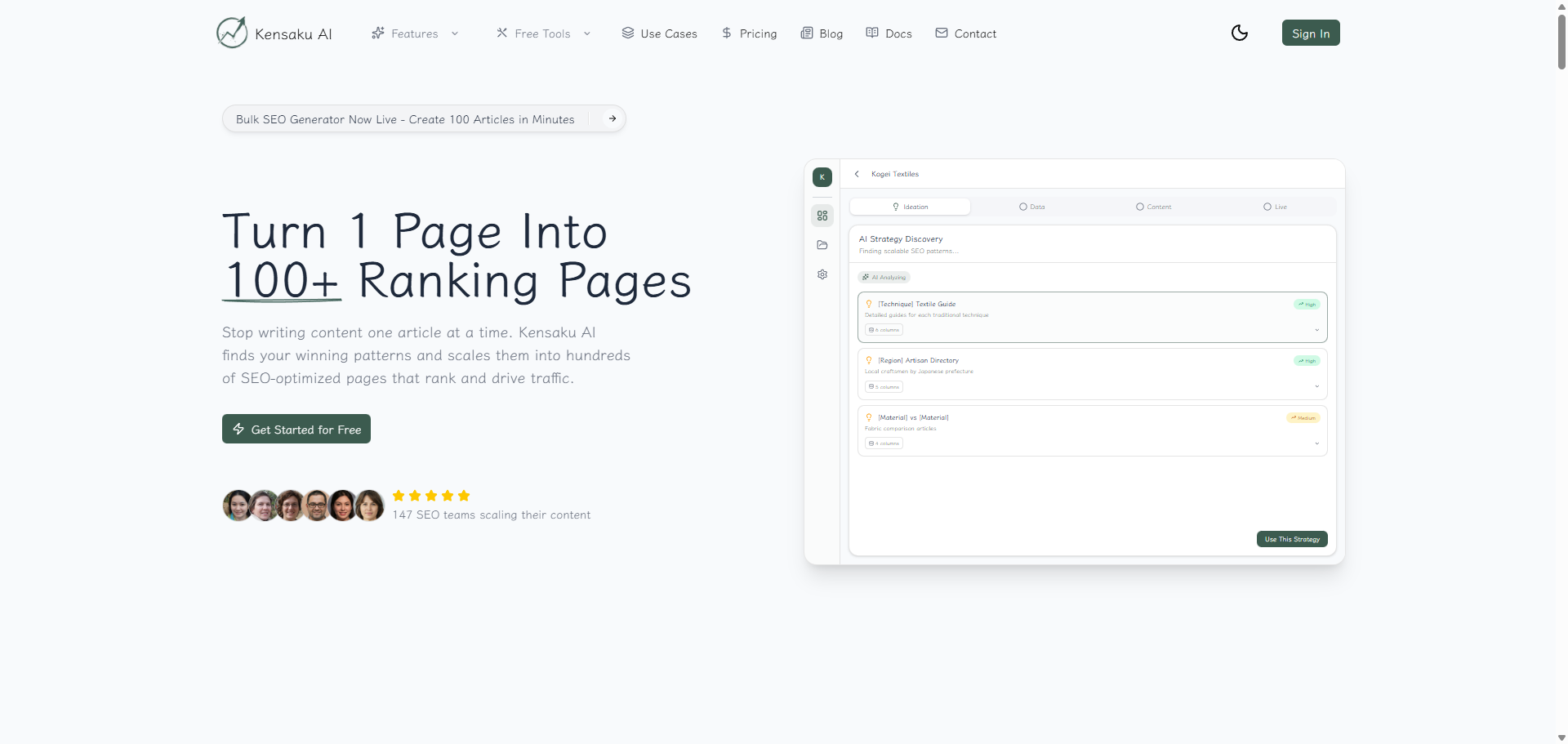
Task: Click the five-star rating row
Action: [431, 496]
